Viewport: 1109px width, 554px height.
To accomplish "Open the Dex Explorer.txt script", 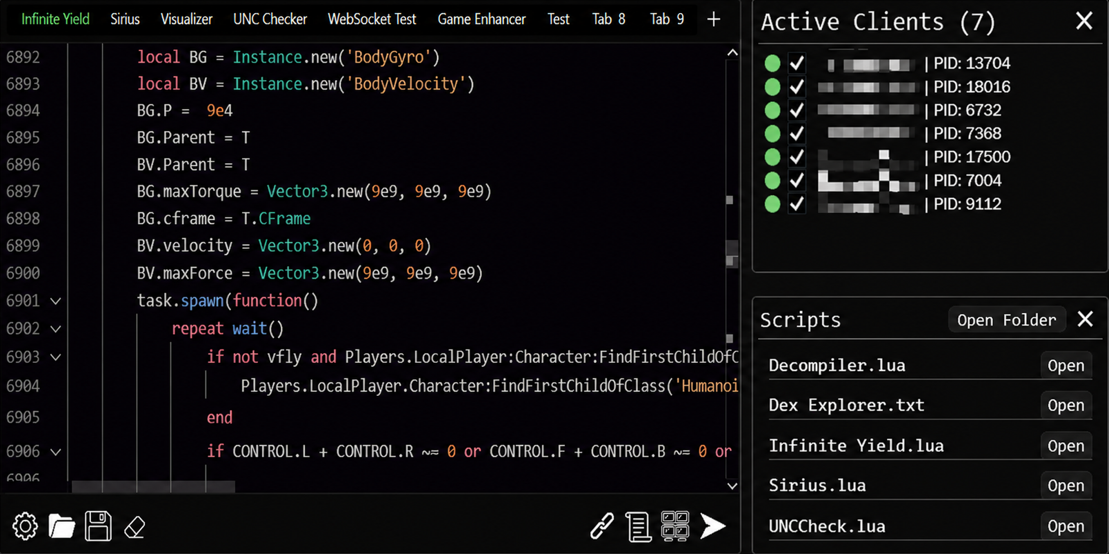I will tap(1065, 405).
